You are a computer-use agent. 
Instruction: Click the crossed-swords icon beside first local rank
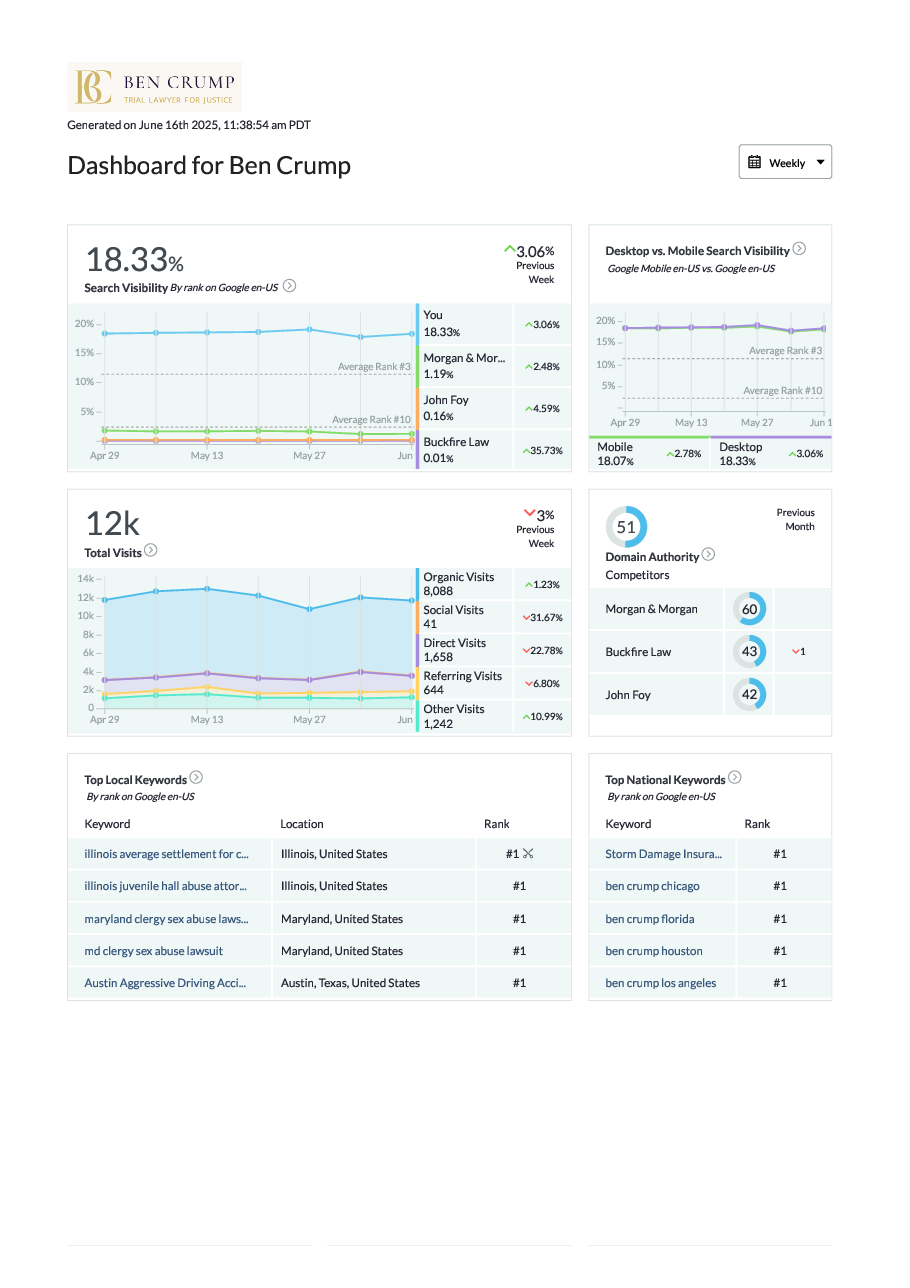tap(528, 854)
